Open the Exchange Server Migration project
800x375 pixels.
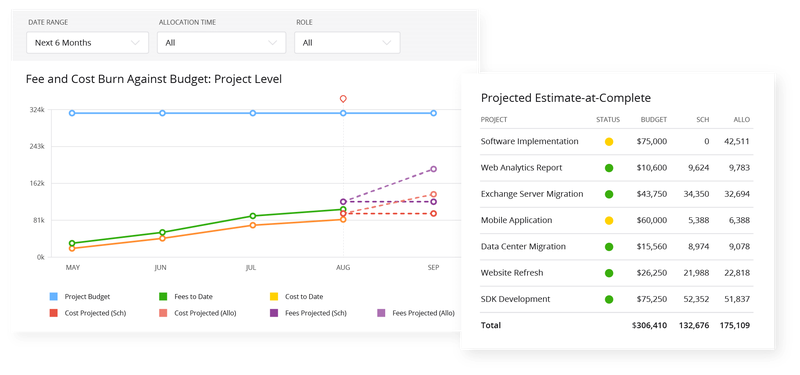(x=532, y=194)
